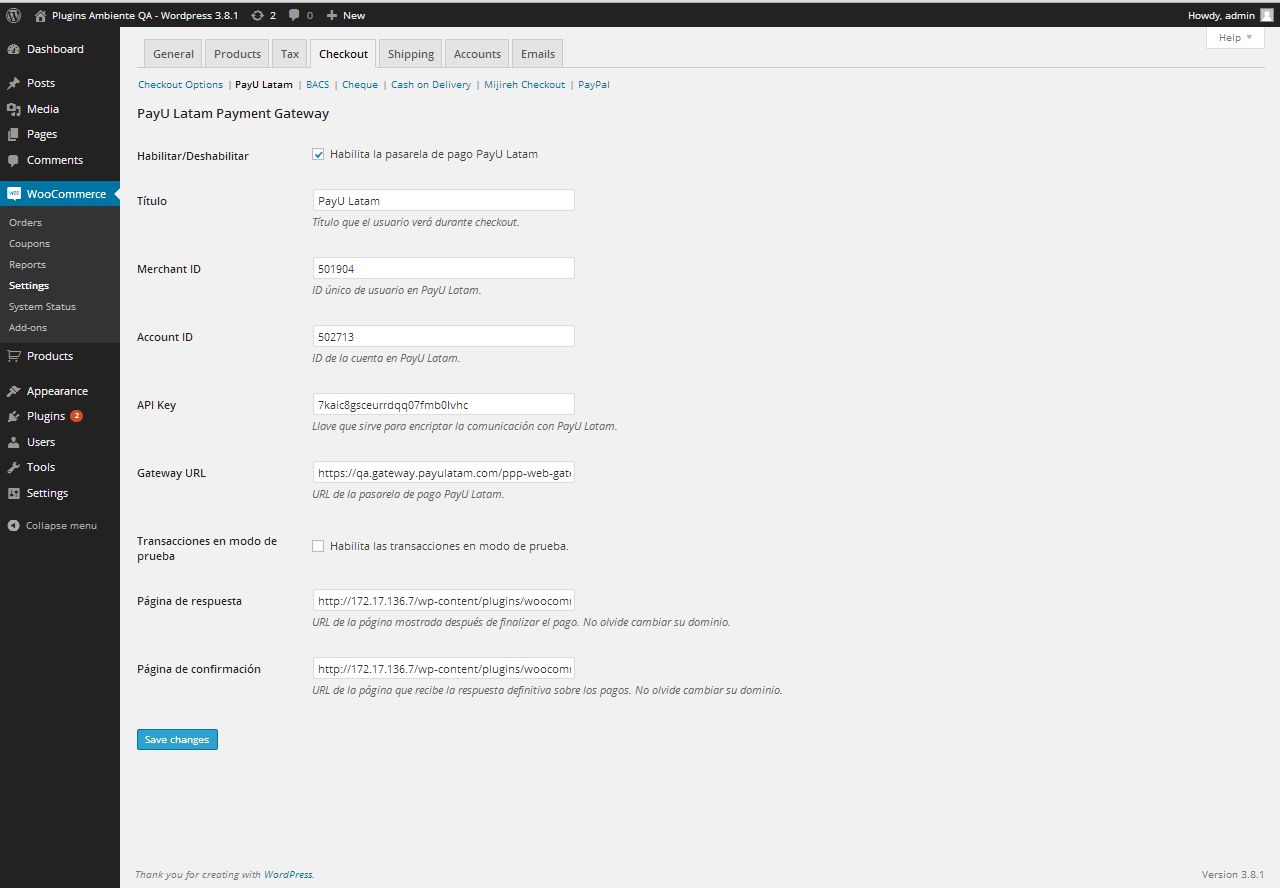
Task: Switch to the Emails tab
Action: [538, 54]
